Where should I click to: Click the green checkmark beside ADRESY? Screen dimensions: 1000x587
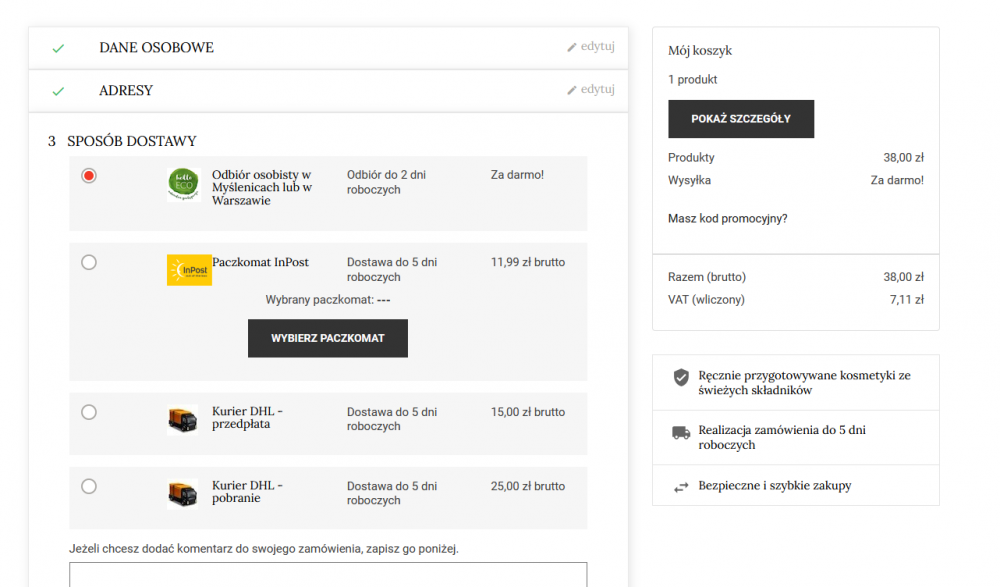pyautogui.click(x=58, y=91)
